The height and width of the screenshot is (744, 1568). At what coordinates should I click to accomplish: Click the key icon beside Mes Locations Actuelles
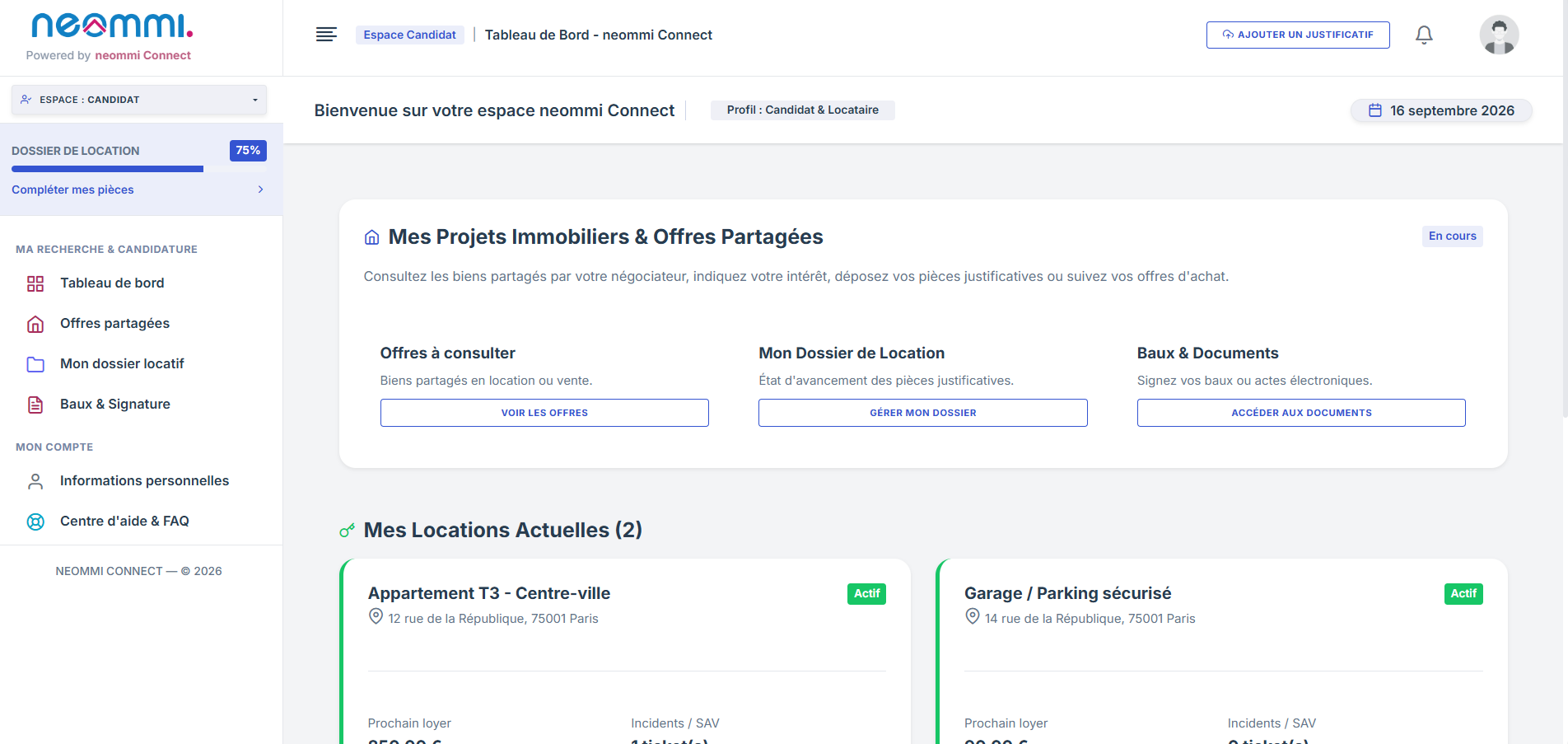click(x=348, y=531)
